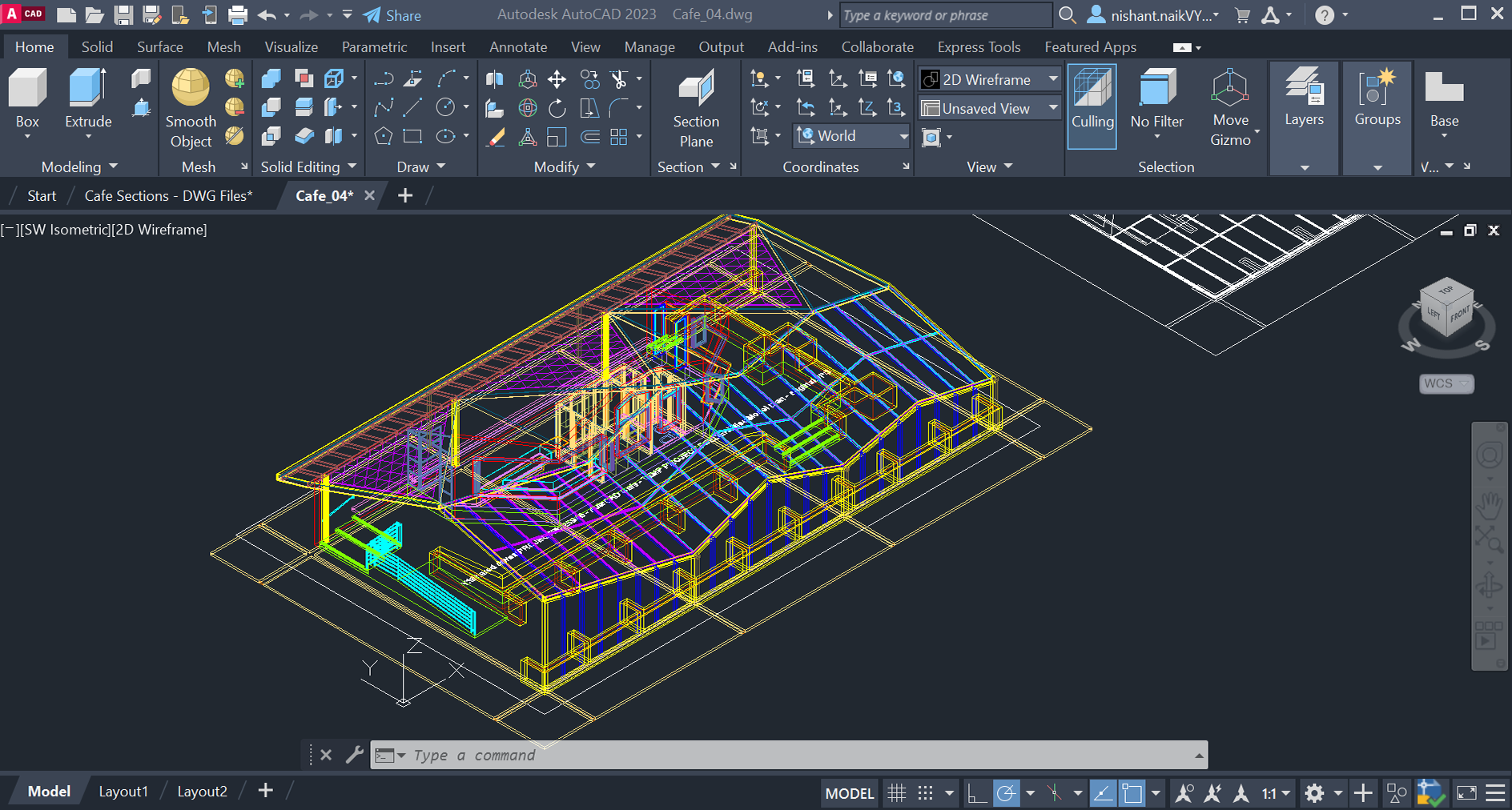Activate the Section Plane tool

coord(694,104)
